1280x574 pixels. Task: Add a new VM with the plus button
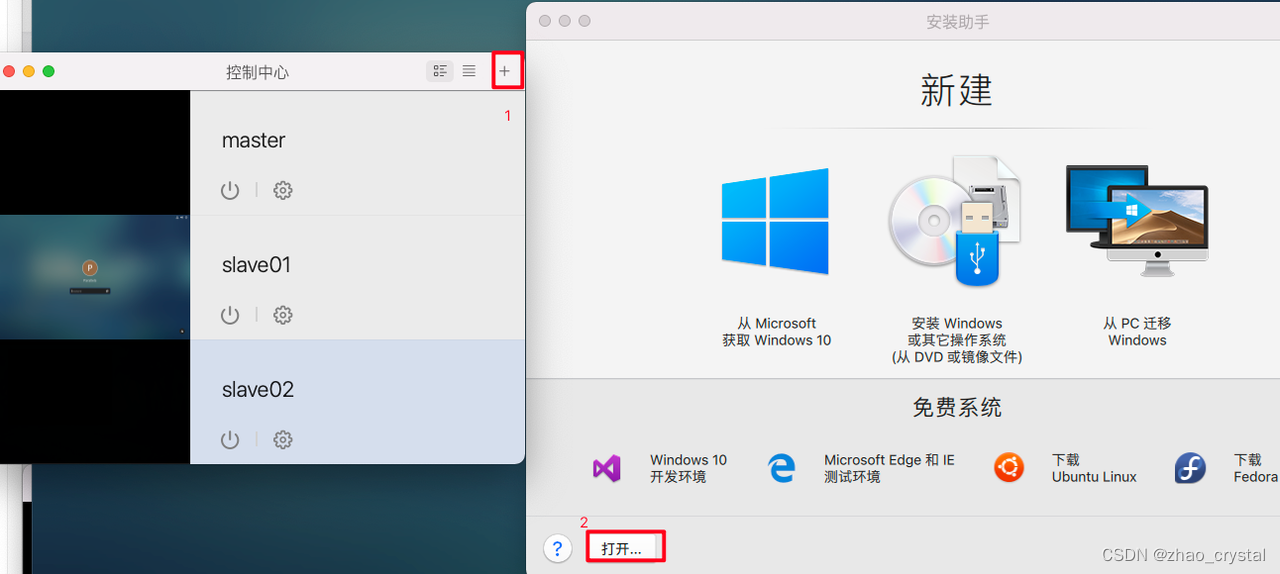tap(505, 71)
